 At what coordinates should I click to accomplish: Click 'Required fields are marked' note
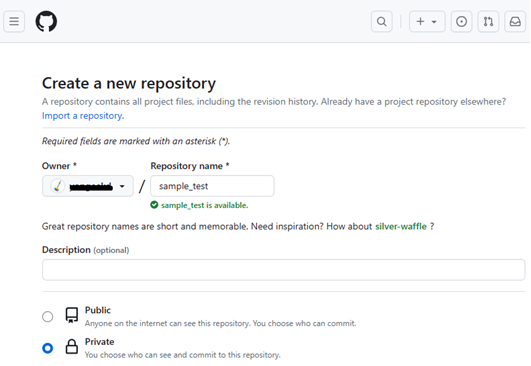pyautogui.click(x=136, y=141)
